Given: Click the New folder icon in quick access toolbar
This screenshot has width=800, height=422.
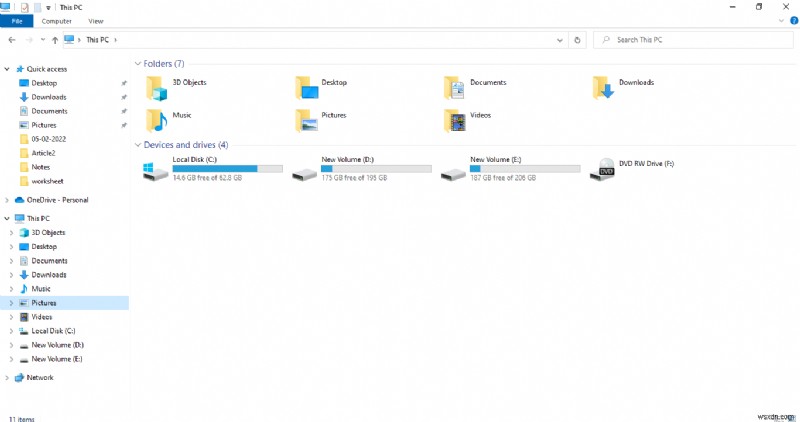Looking at the screenshot, I should [x=38, y=7].
